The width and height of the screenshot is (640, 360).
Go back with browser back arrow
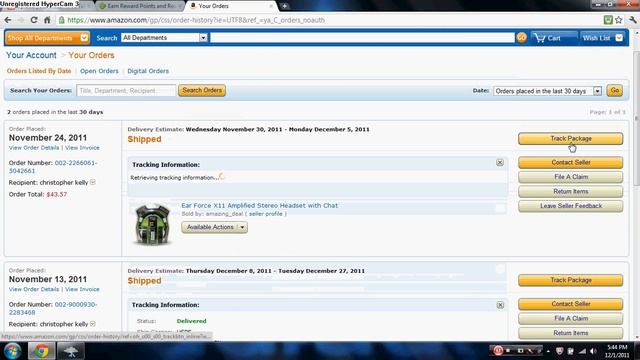[x=8, y=20]
